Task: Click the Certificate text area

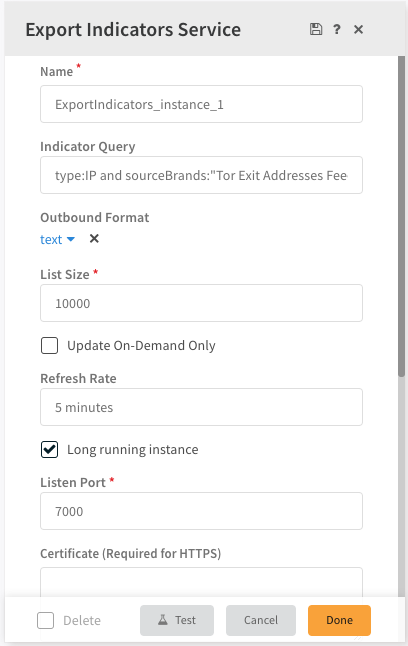Action: coord(202,582)
